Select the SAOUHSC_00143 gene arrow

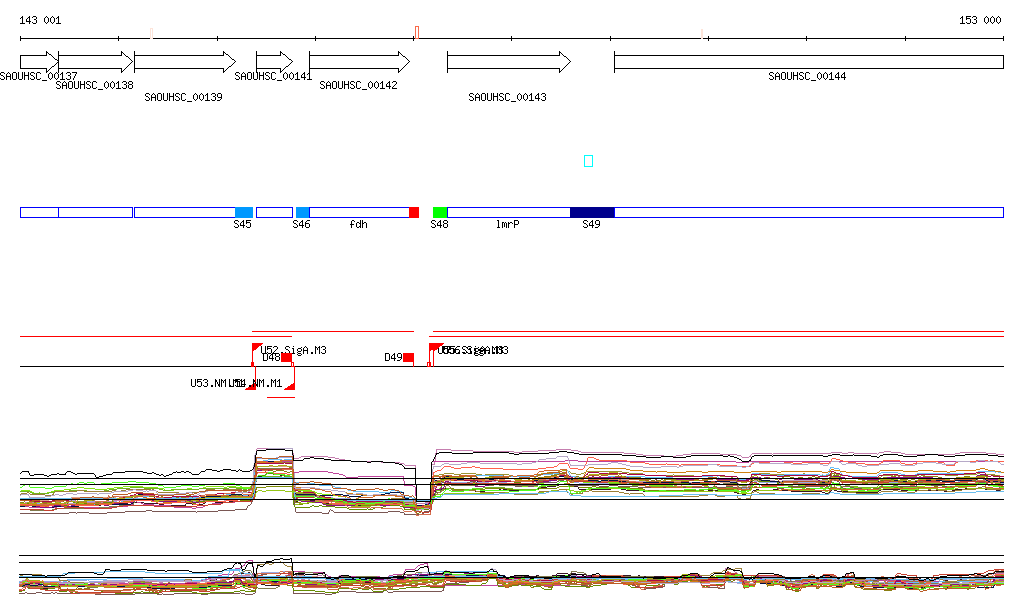point(508,62)
